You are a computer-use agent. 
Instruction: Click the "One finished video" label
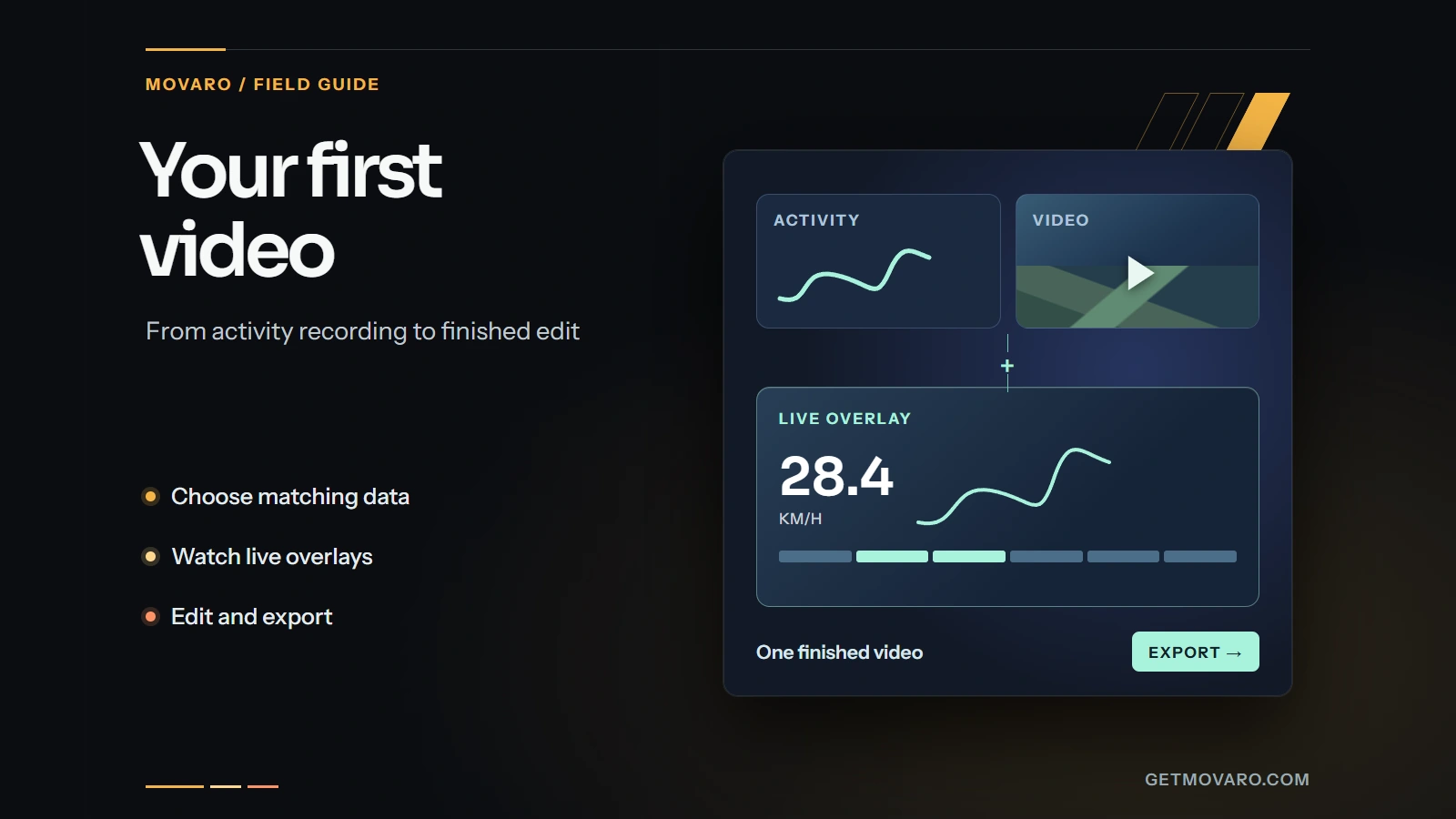point(839,652)
